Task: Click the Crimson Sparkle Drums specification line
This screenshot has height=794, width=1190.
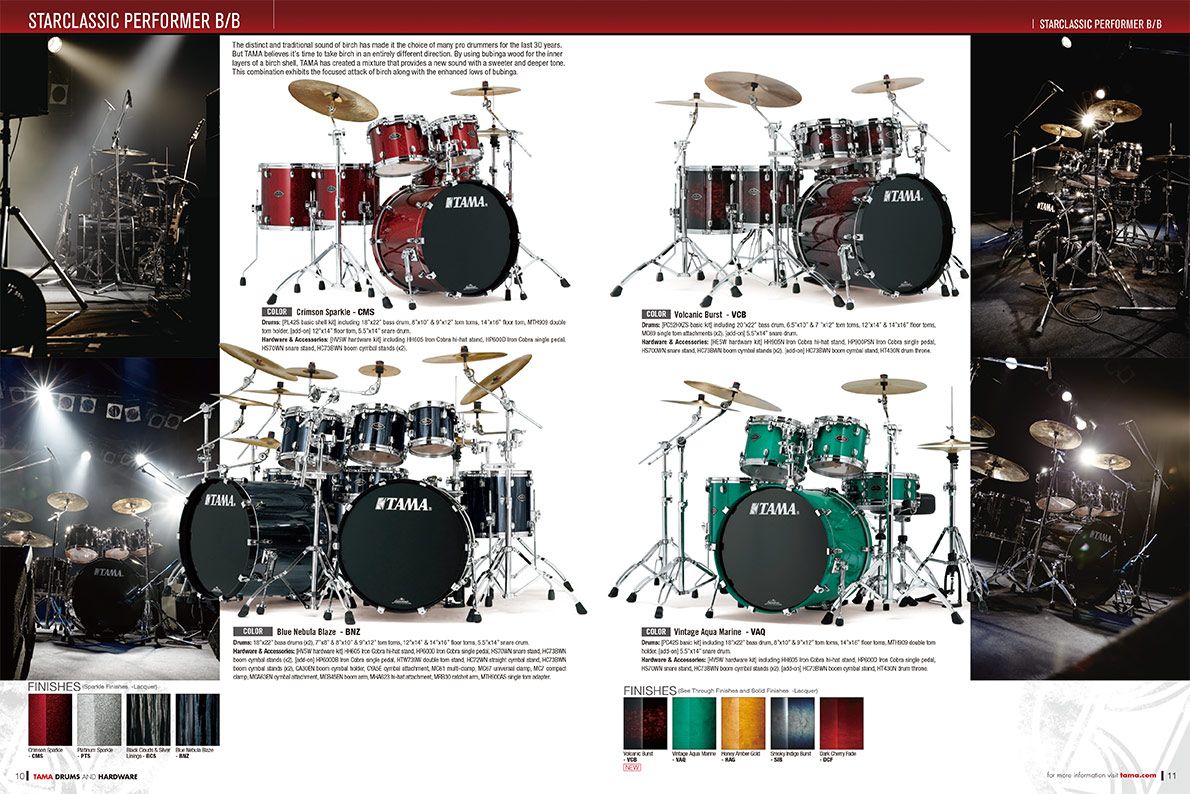Action: (x=414, y=326)
